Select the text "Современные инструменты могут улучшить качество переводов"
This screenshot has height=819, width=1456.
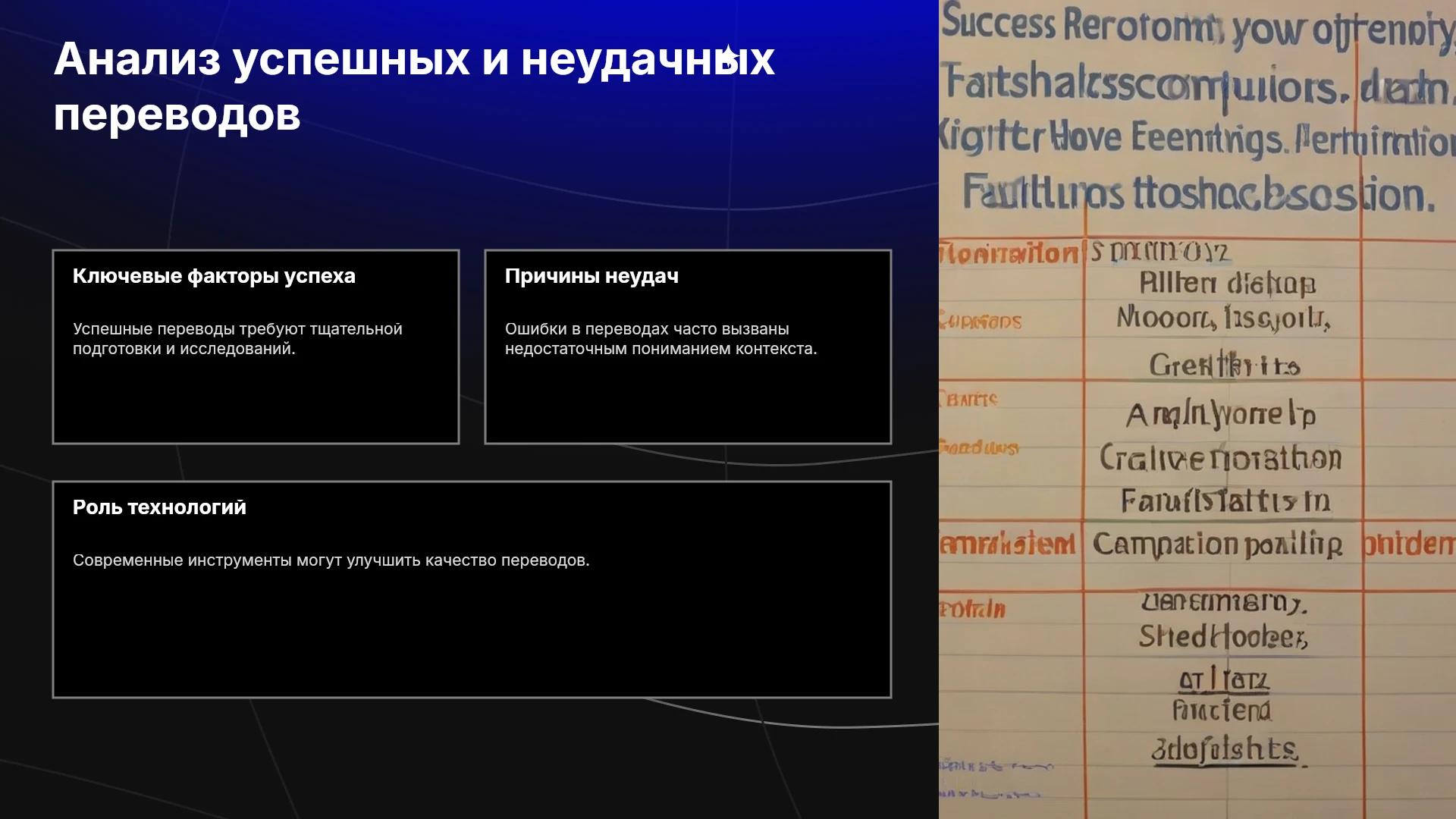pyautogui.click(x=331, y=560)
